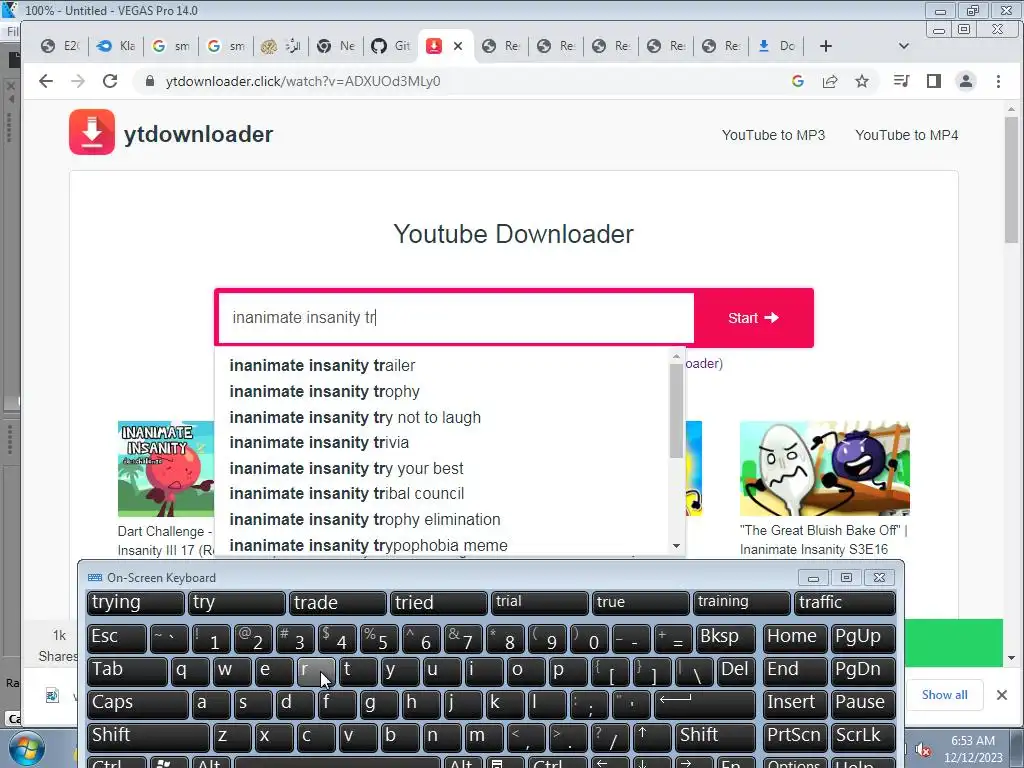Click the page vertical scrollbar thumb
Image resolution: width=1024 pixels, height=768 pixels.
pyautogui.click(x=1012, y=180)
